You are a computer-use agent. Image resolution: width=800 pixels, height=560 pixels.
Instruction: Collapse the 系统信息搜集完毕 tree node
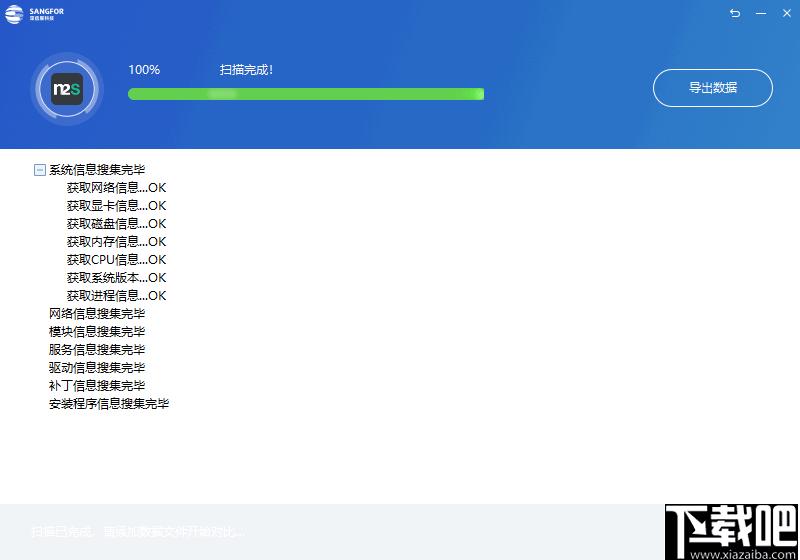click(40, 170)
